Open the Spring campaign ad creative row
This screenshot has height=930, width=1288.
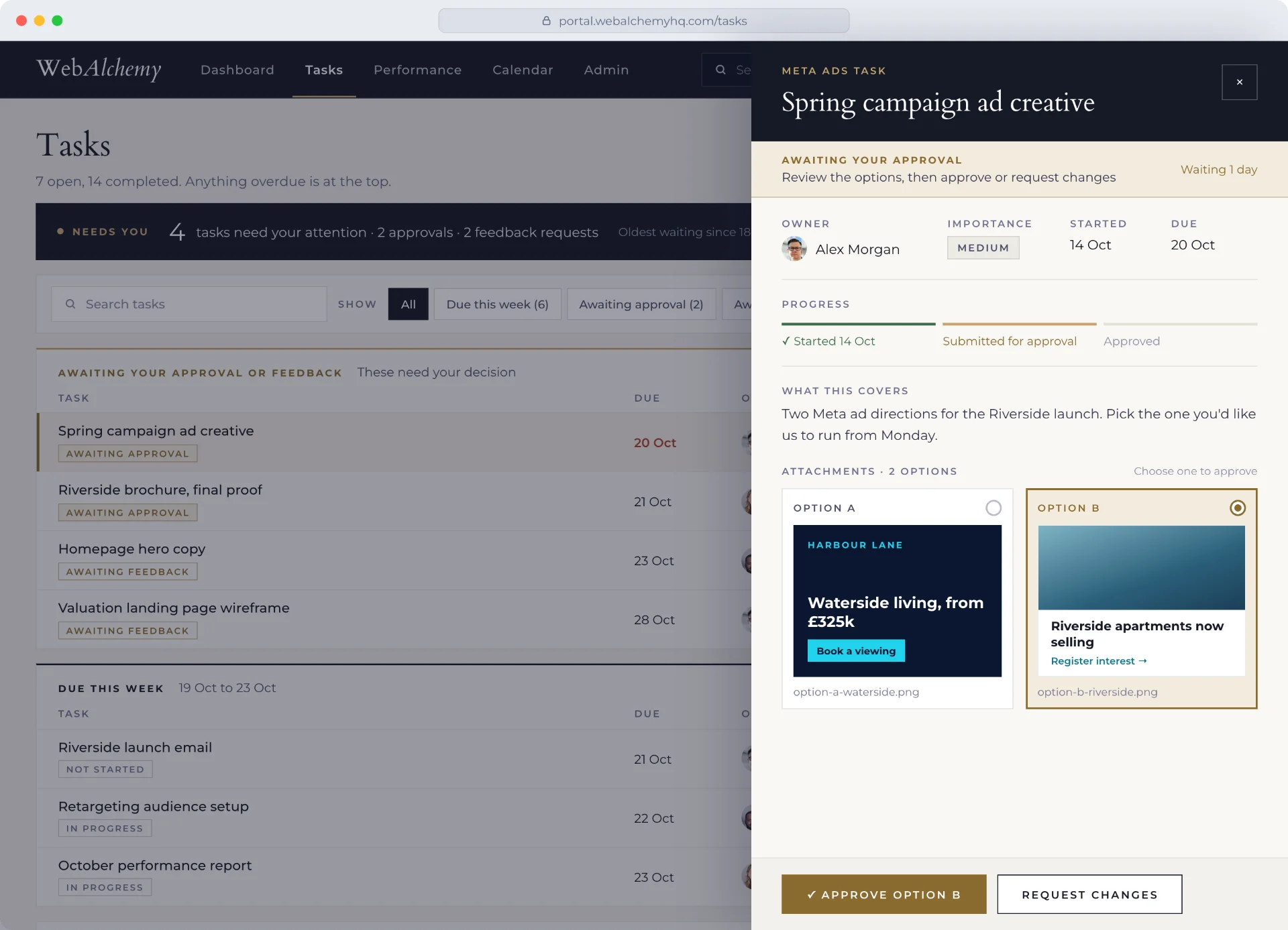click(x=394, y=442)
